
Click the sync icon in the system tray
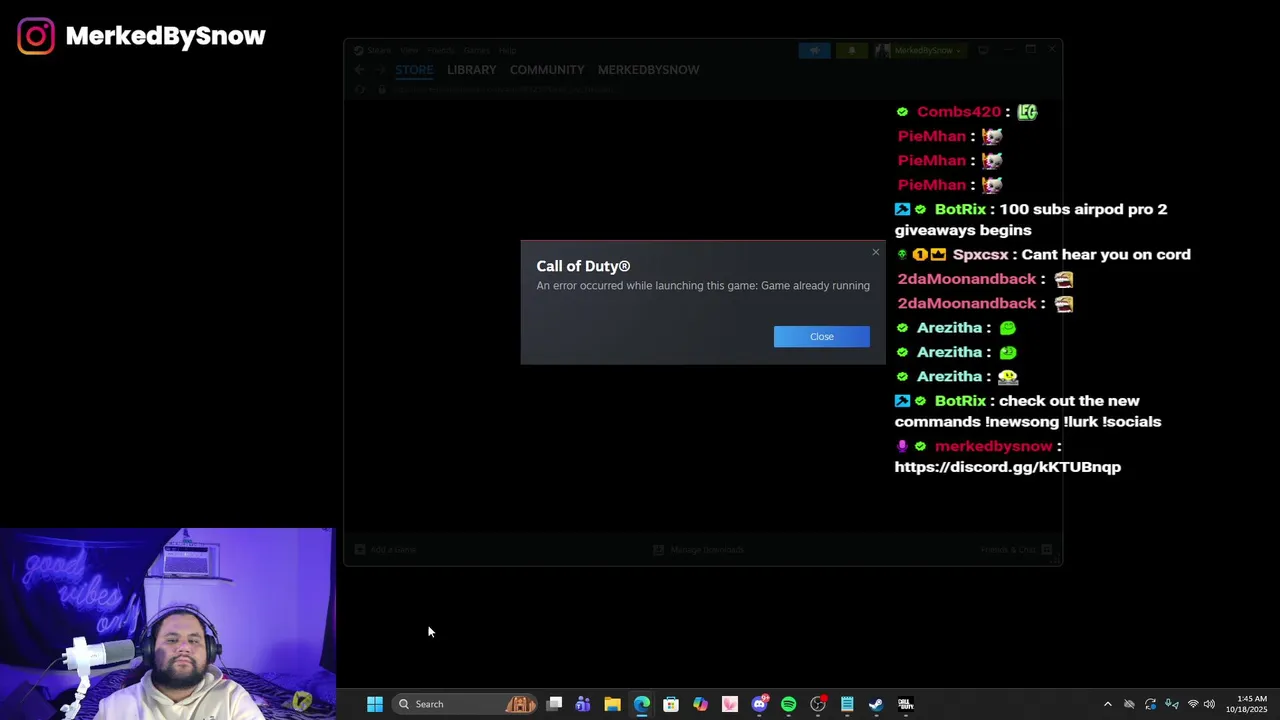tap(1150, 704)
